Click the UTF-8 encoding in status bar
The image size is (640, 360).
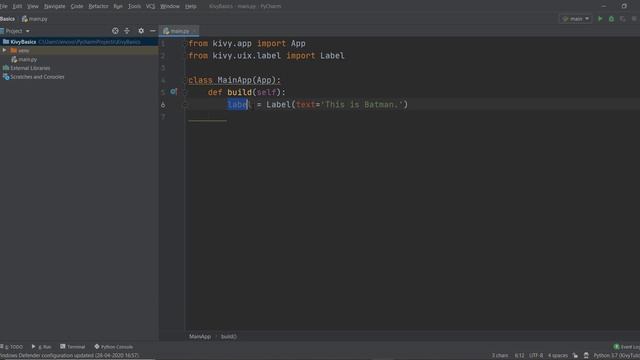536,356
